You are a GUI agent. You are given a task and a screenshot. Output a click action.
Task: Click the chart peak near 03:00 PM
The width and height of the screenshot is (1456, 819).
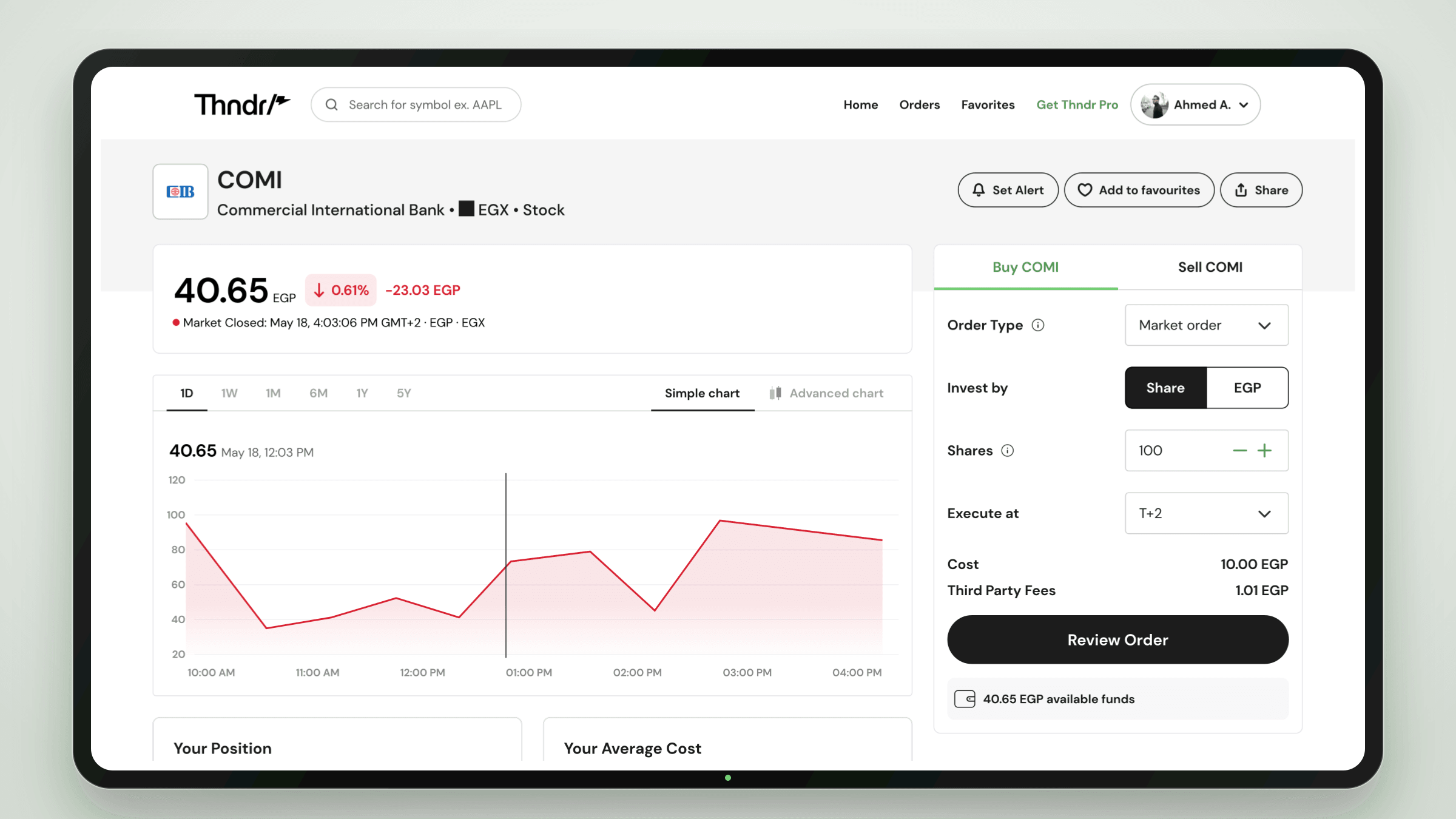click(x=720, y=521)
